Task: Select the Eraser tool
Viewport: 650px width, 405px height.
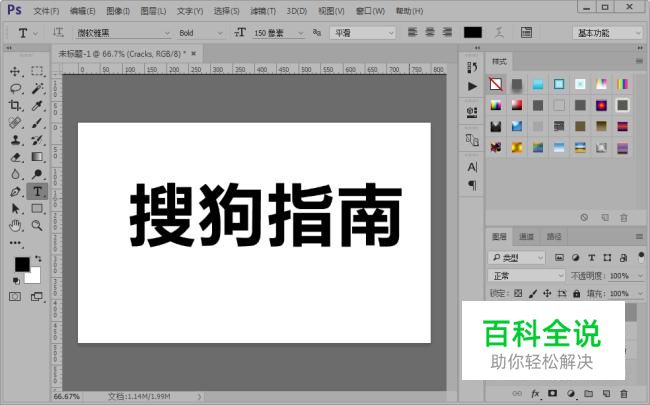Action: click(15, 157)
